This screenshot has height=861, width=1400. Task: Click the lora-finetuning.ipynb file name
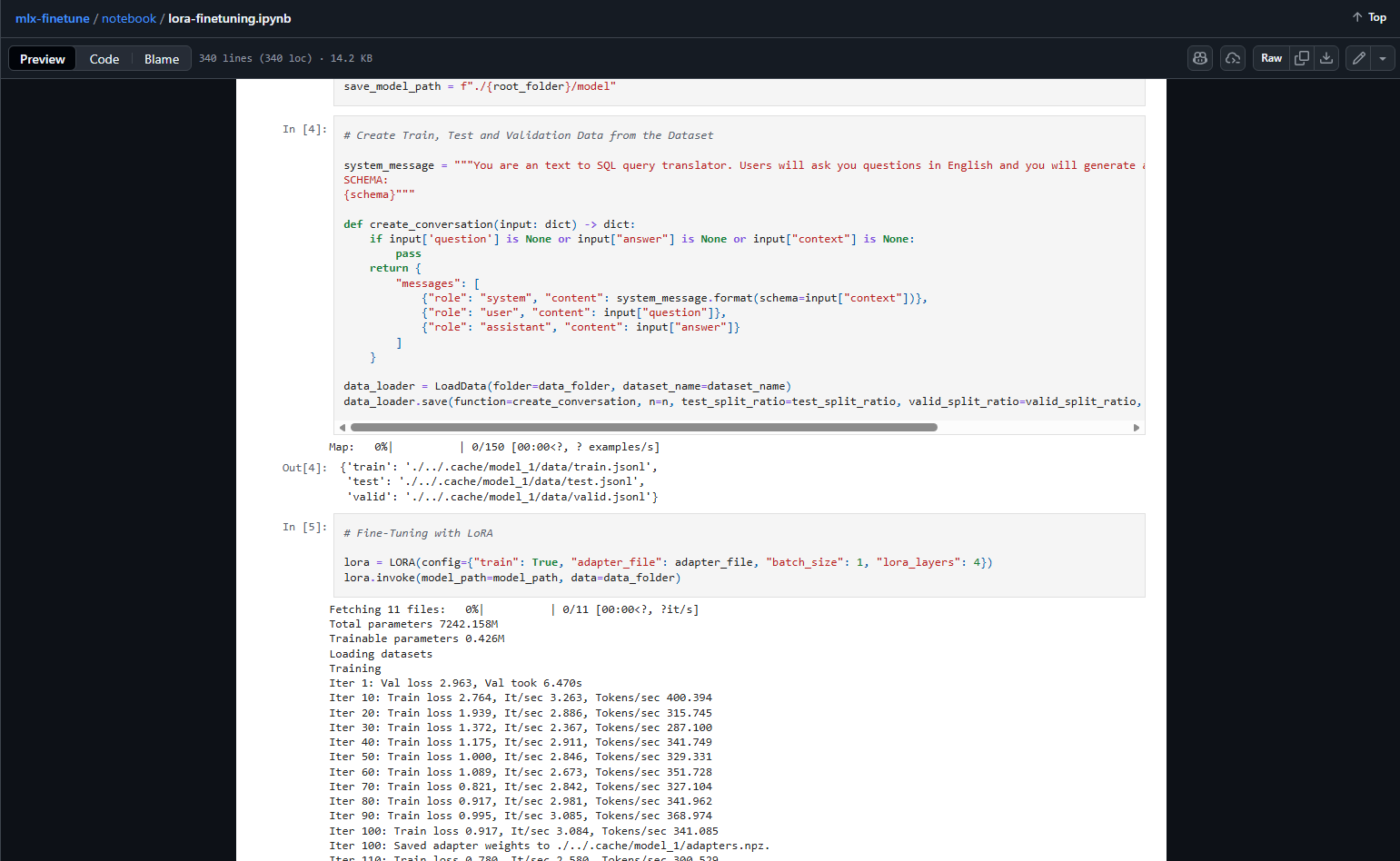230,18
